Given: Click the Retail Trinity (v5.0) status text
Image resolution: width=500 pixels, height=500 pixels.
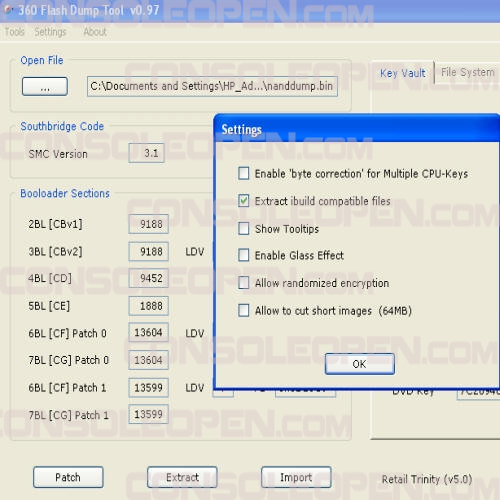Looking at the screenshot, I should coord(427,479).
